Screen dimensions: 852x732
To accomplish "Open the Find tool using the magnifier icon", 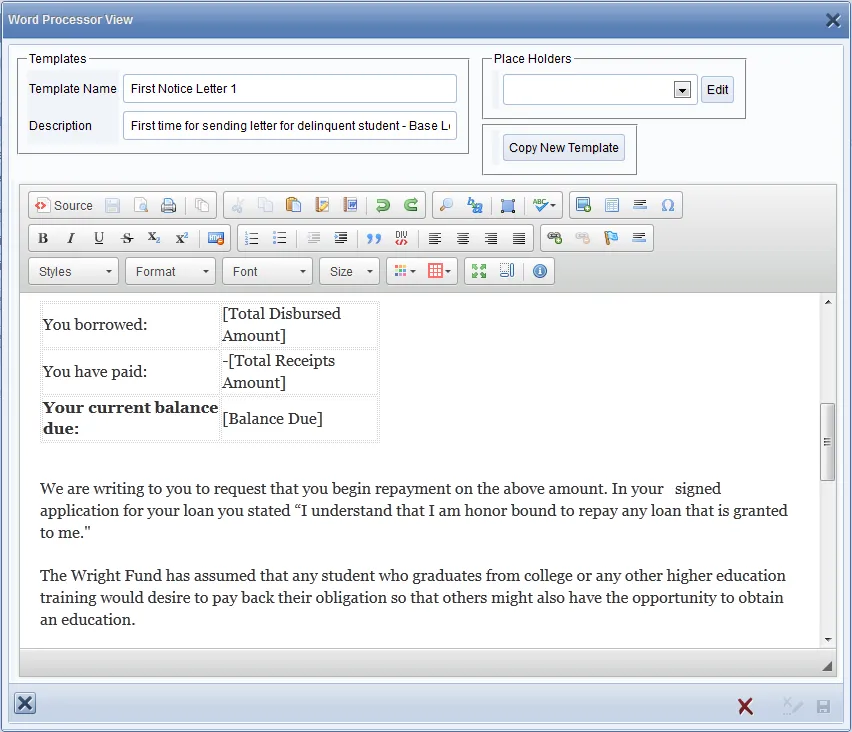I will tap(445, 205).
